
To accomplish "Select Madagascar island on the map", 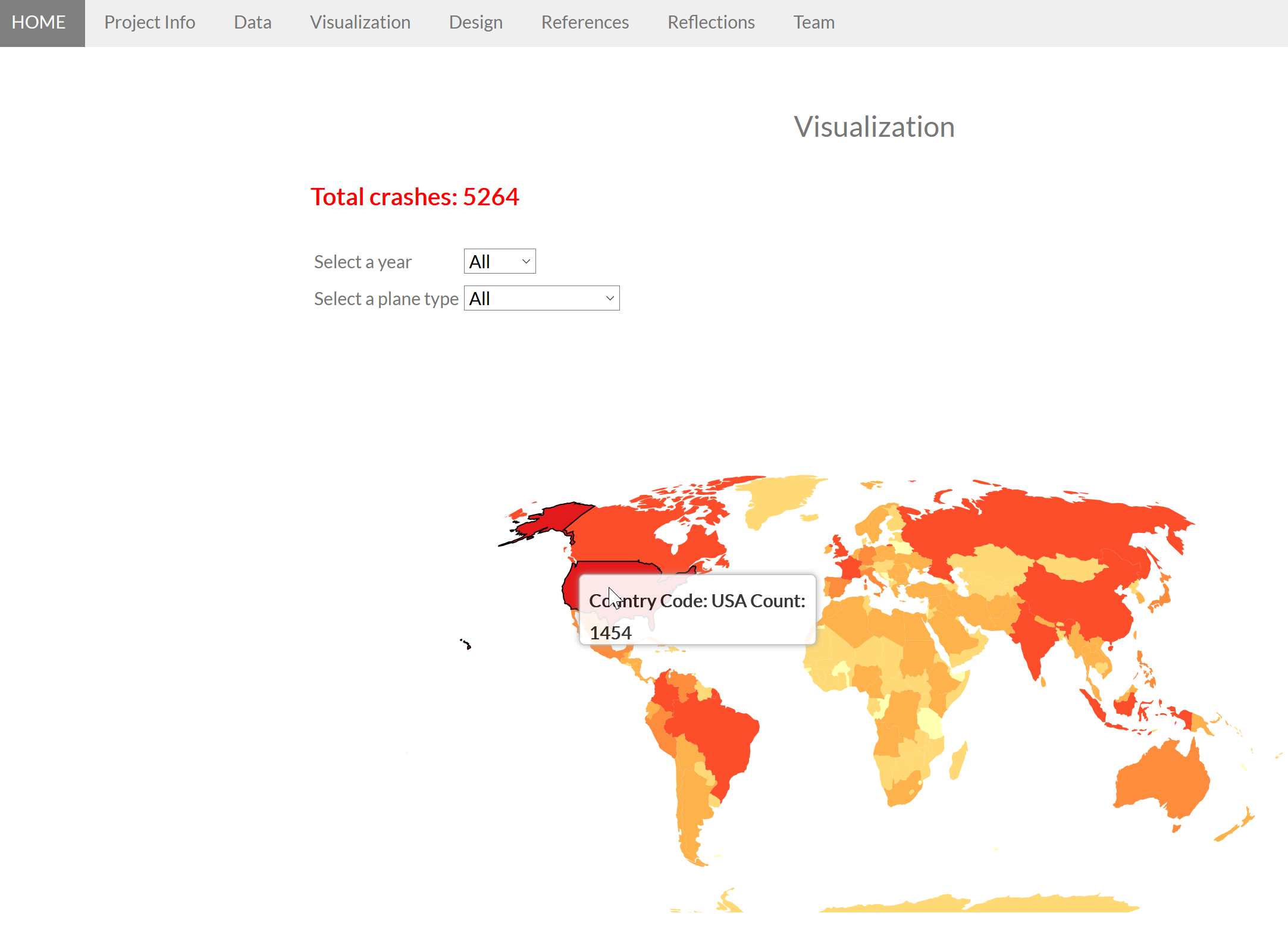I will coord(958,763).
